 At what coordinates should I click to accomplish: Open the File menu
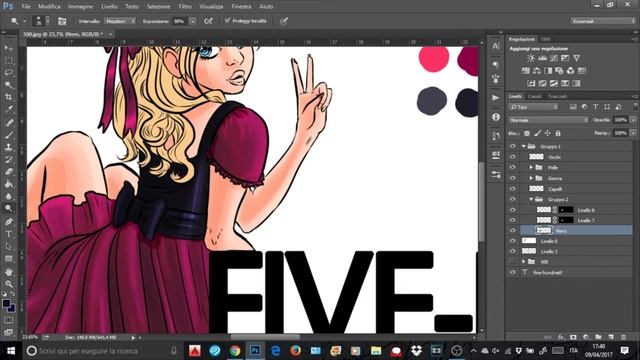pos(26,7)
